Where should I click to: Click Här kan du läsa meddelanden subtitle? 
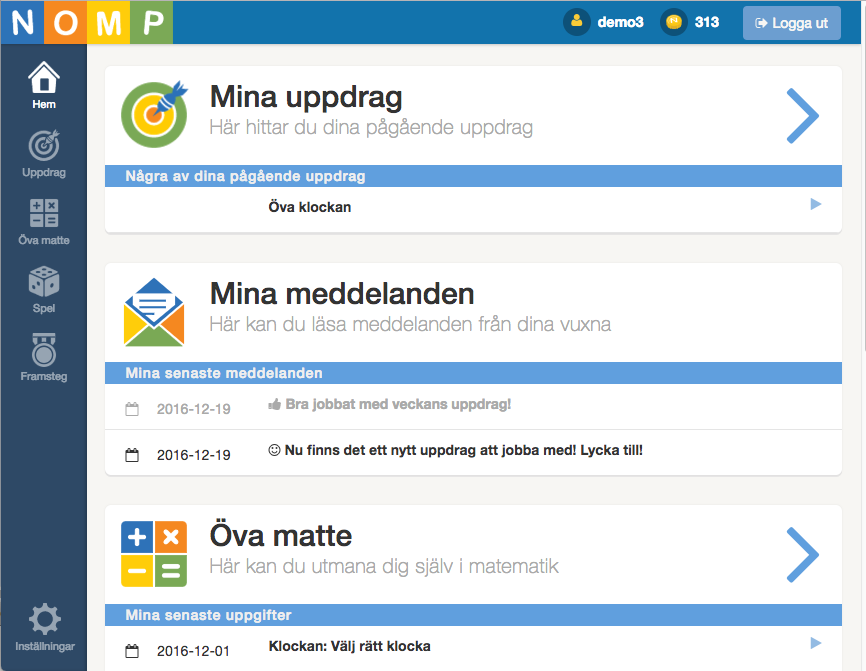tap(410, 324)
